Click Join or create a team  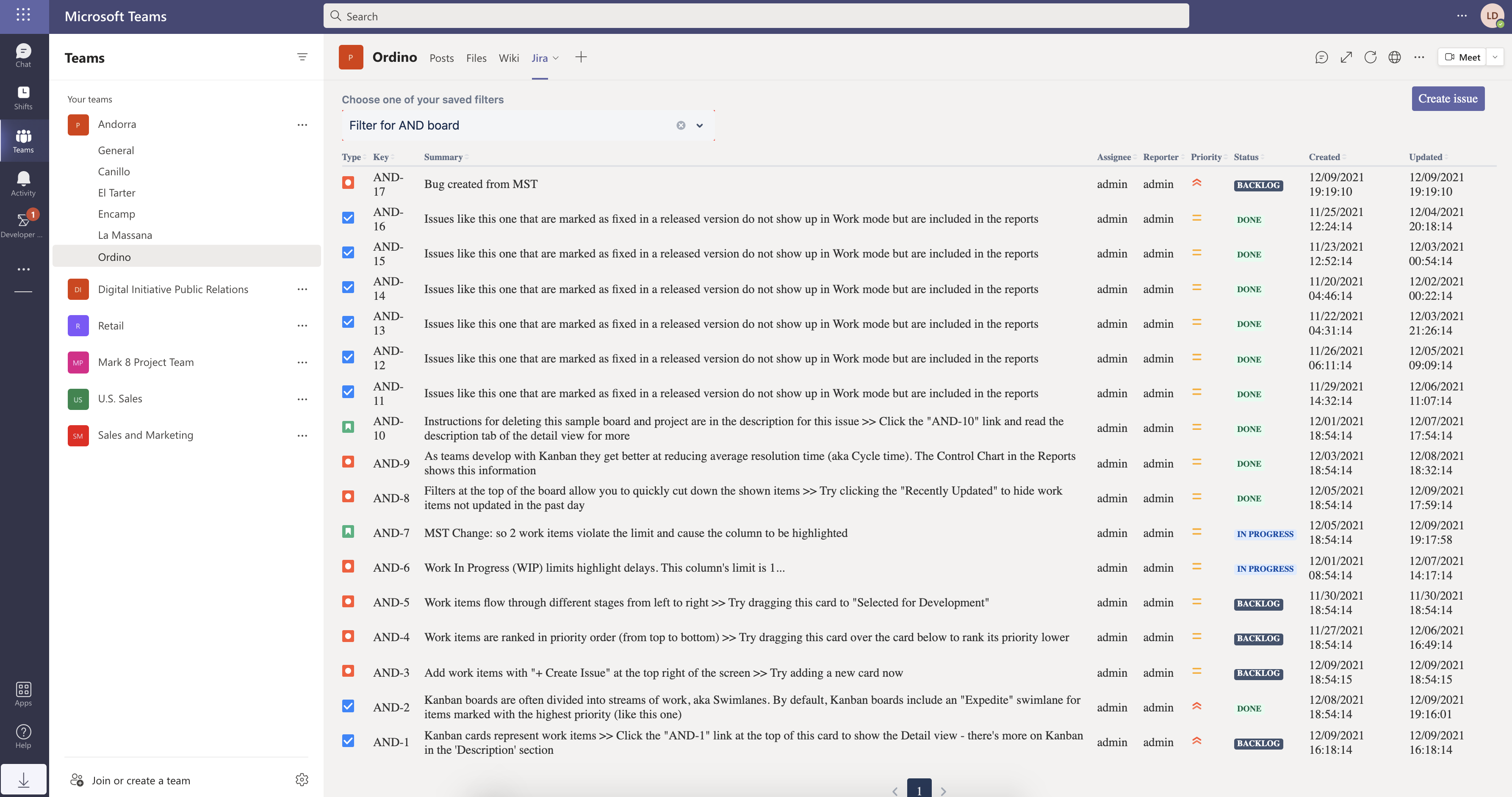click(141, 780)
